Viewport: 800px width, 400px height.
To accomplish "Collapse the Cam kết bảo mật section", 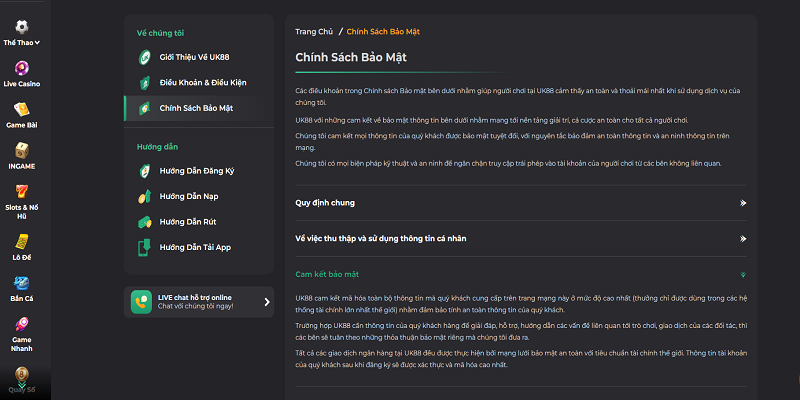I will pos(742,274).
